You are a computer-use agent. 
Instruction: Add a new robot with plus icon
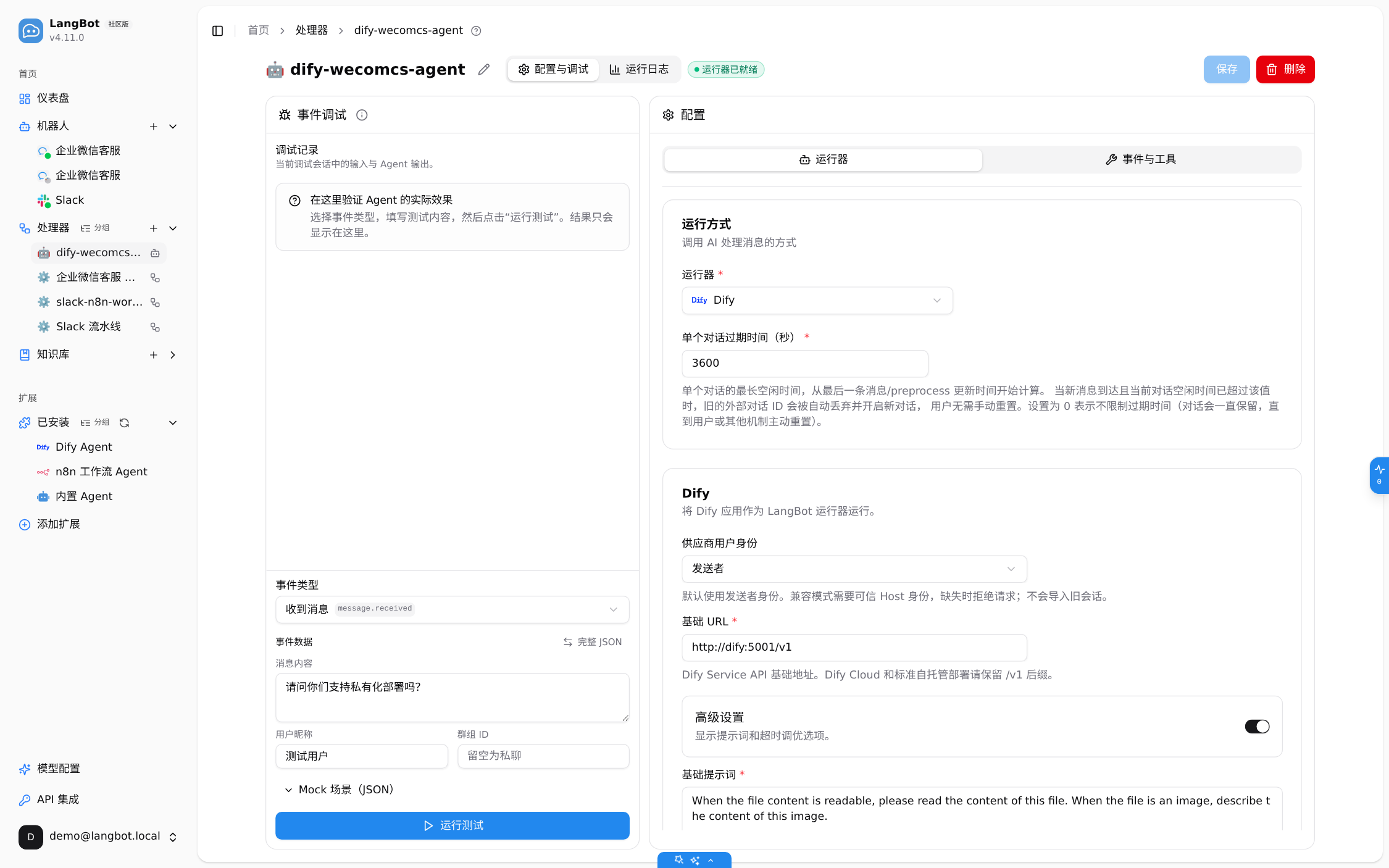coord(154,127)
